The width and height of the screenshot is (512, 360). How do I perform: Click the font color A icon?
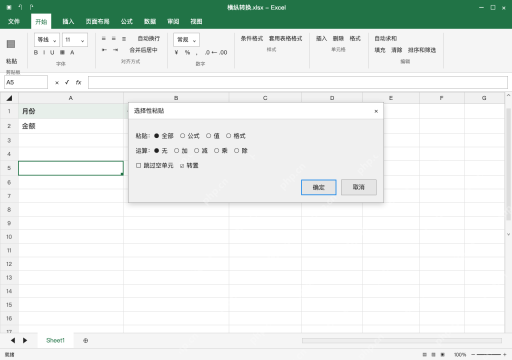coord(72,52)
